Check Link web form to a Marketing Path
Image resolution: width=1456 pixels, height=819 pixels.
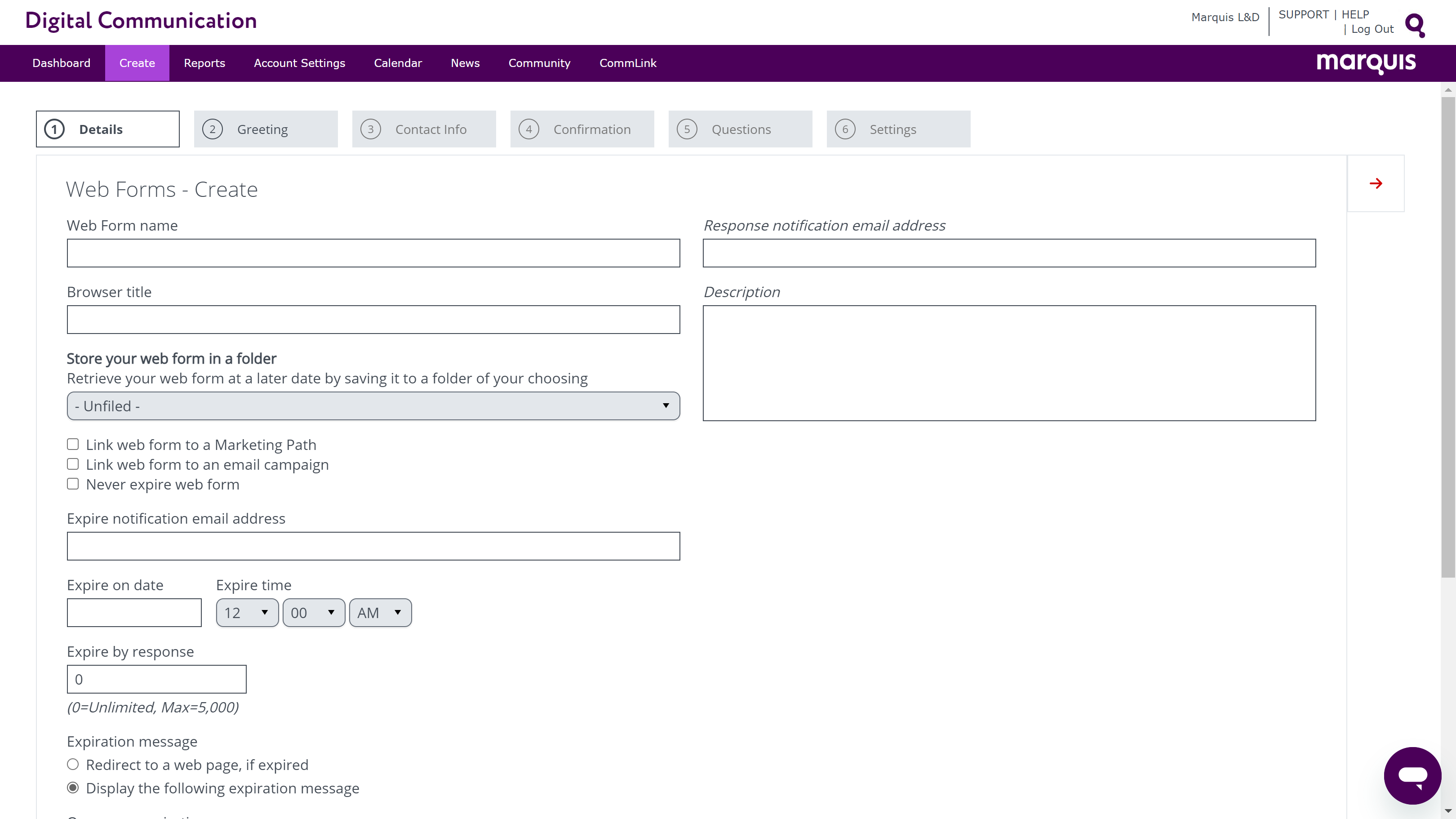click(x=73, y=444)
